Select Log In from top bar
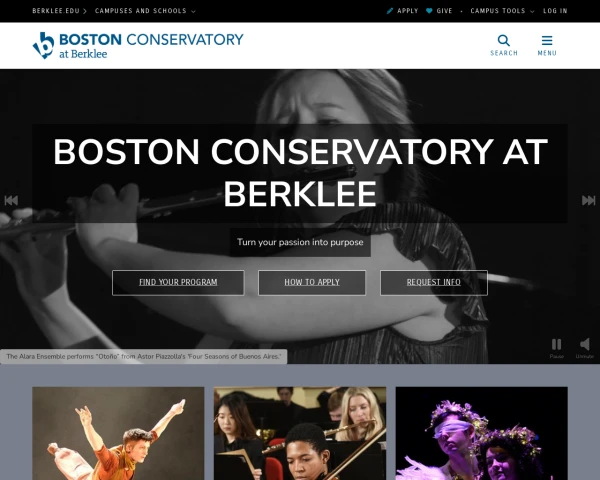The height and width of the screenshot is (480, 600). 555,11
